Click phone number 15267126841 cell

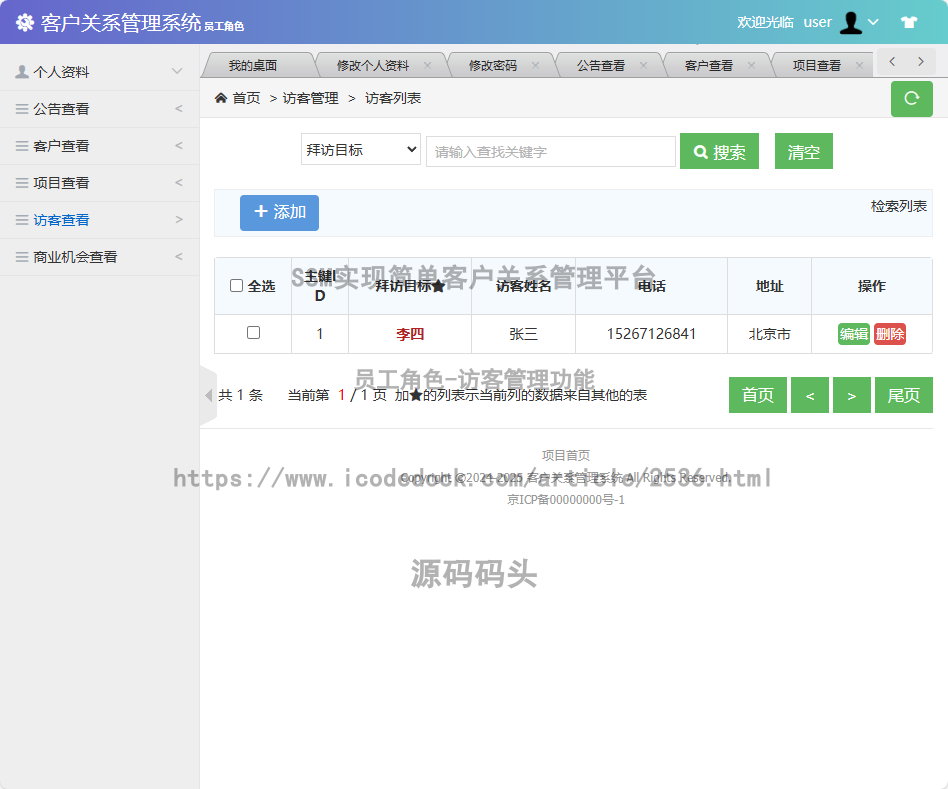(651, 334)
